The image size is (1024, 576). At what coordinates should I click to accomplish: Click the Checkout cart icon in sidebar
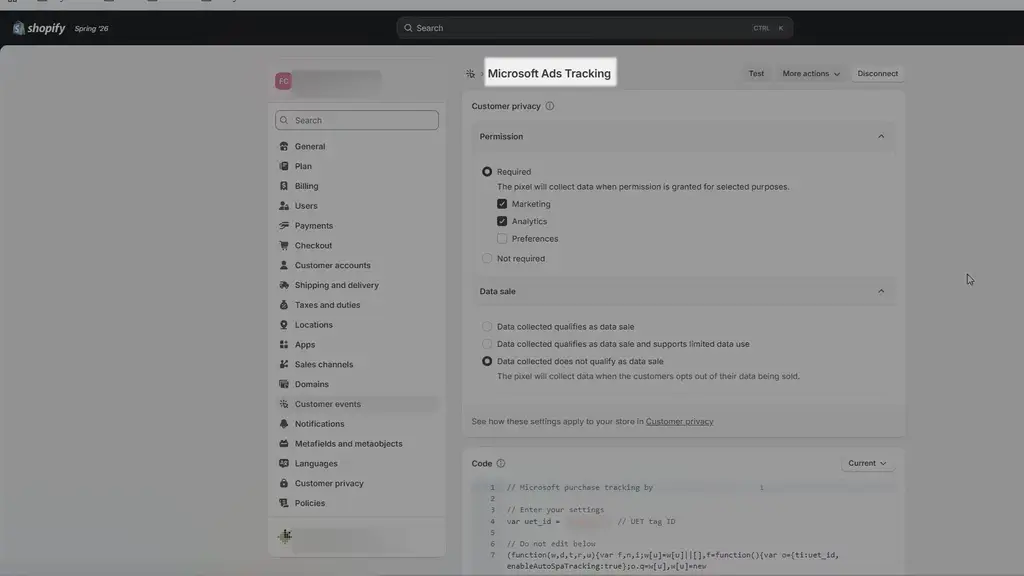pos(283,246)
